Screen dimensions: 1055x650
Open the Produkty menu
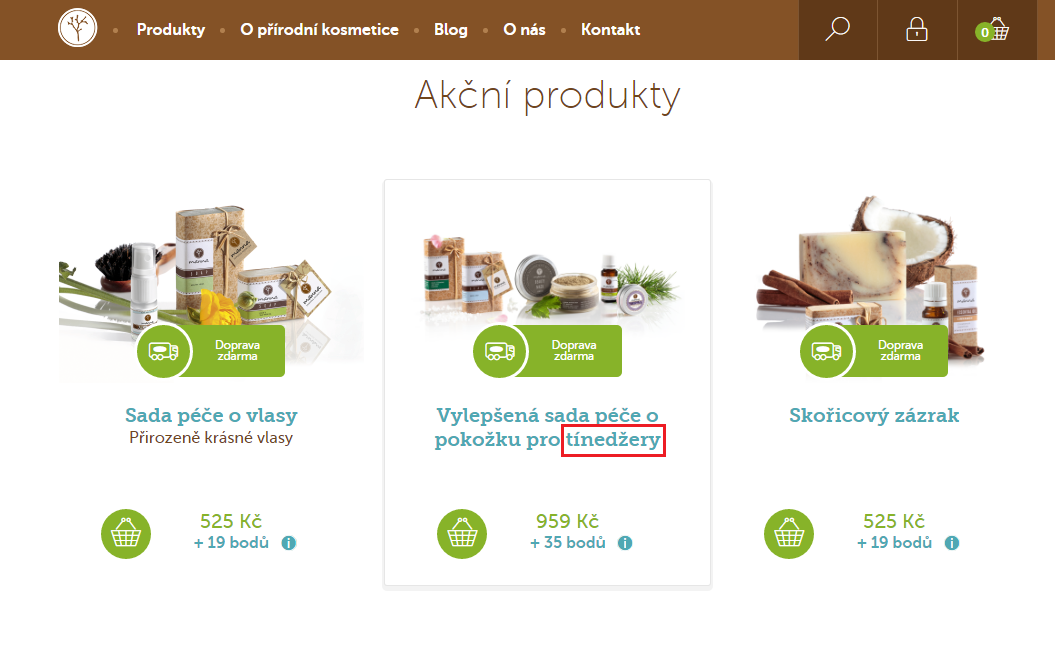[171, 30]
